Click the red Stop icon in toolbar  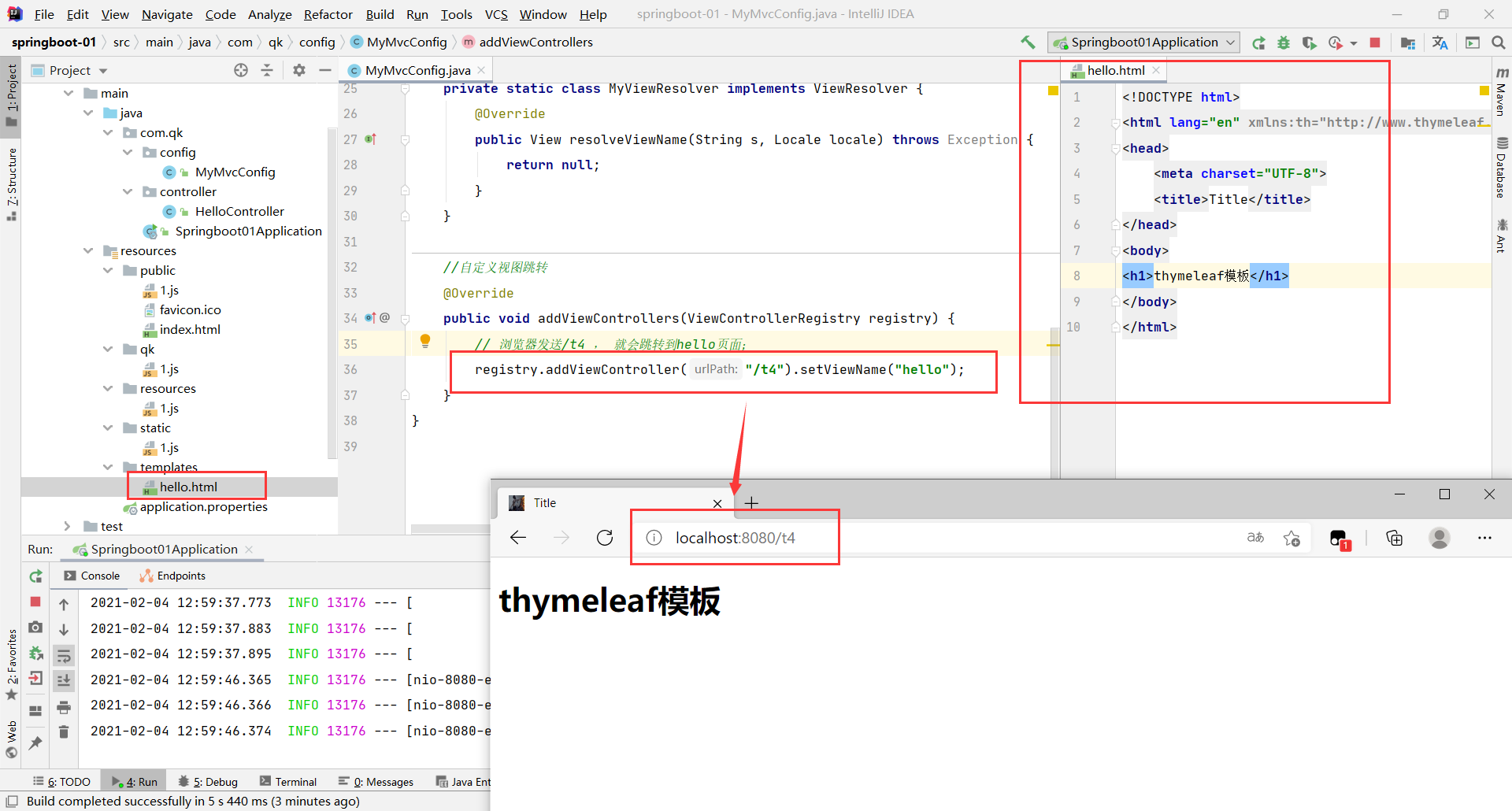[1375, 43]
